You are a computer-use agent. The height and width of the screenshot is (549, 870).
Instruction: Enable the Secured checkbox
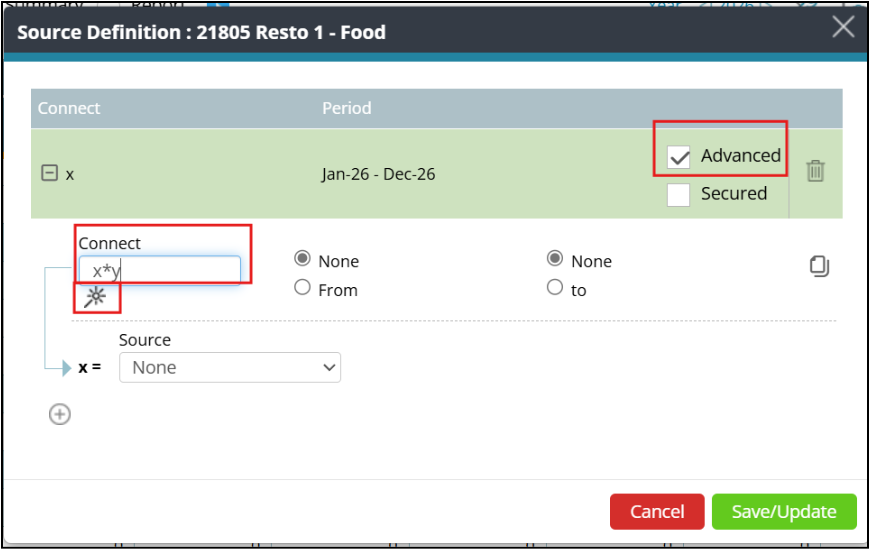point(679,195)
